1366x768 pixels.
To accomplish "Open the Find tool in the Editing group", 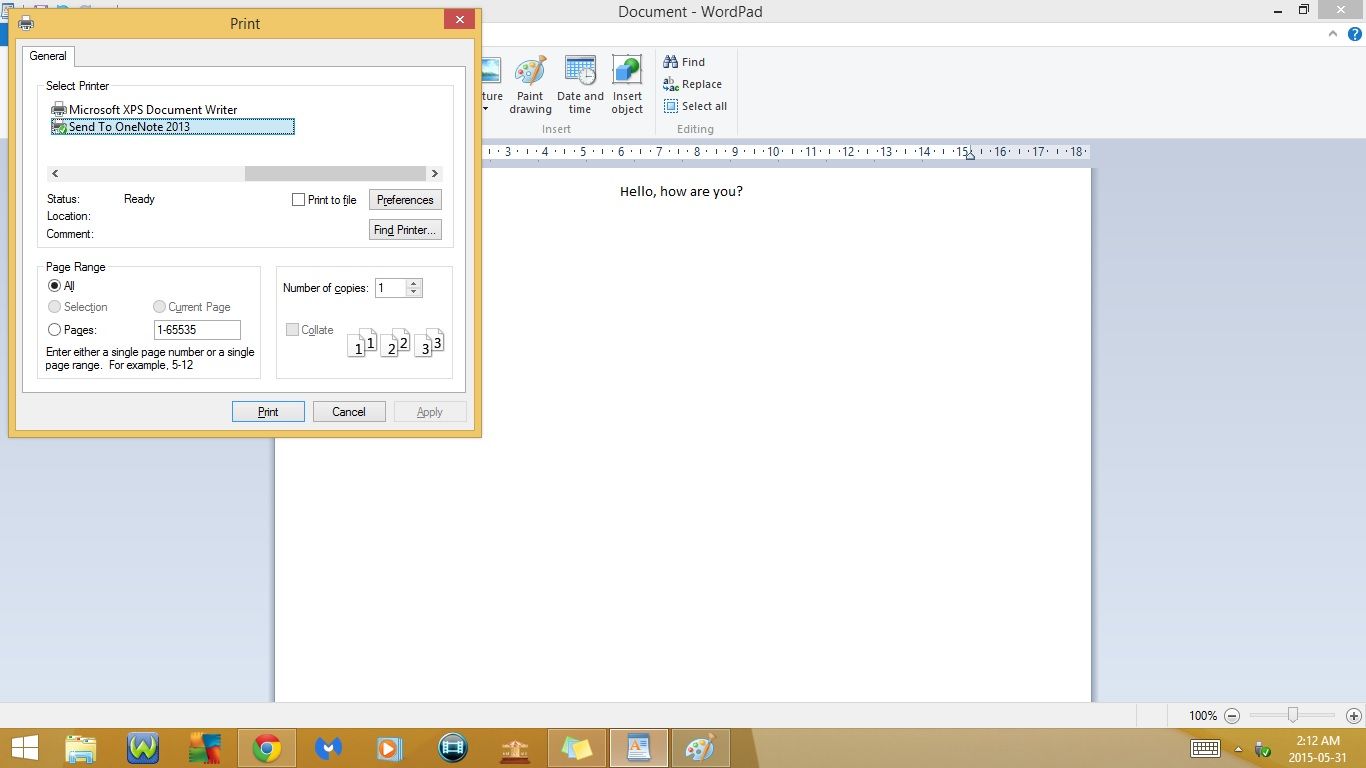I will (685, 61).
